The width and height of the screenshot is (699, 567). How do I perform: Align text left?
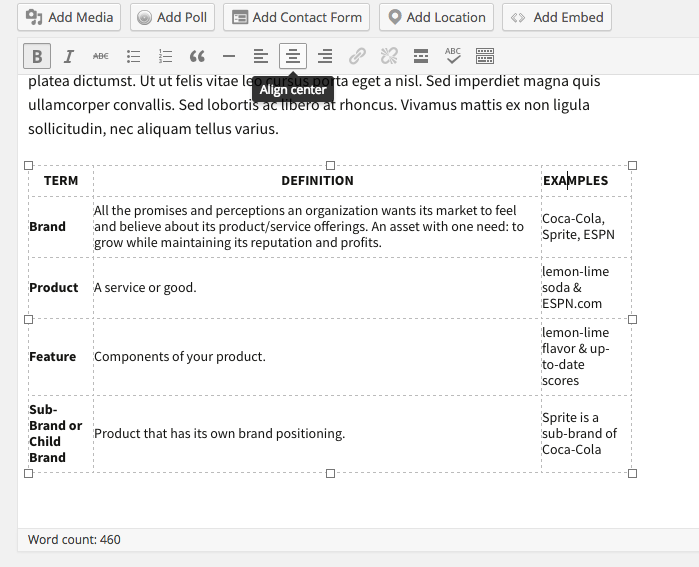click(x=261, y=56)
